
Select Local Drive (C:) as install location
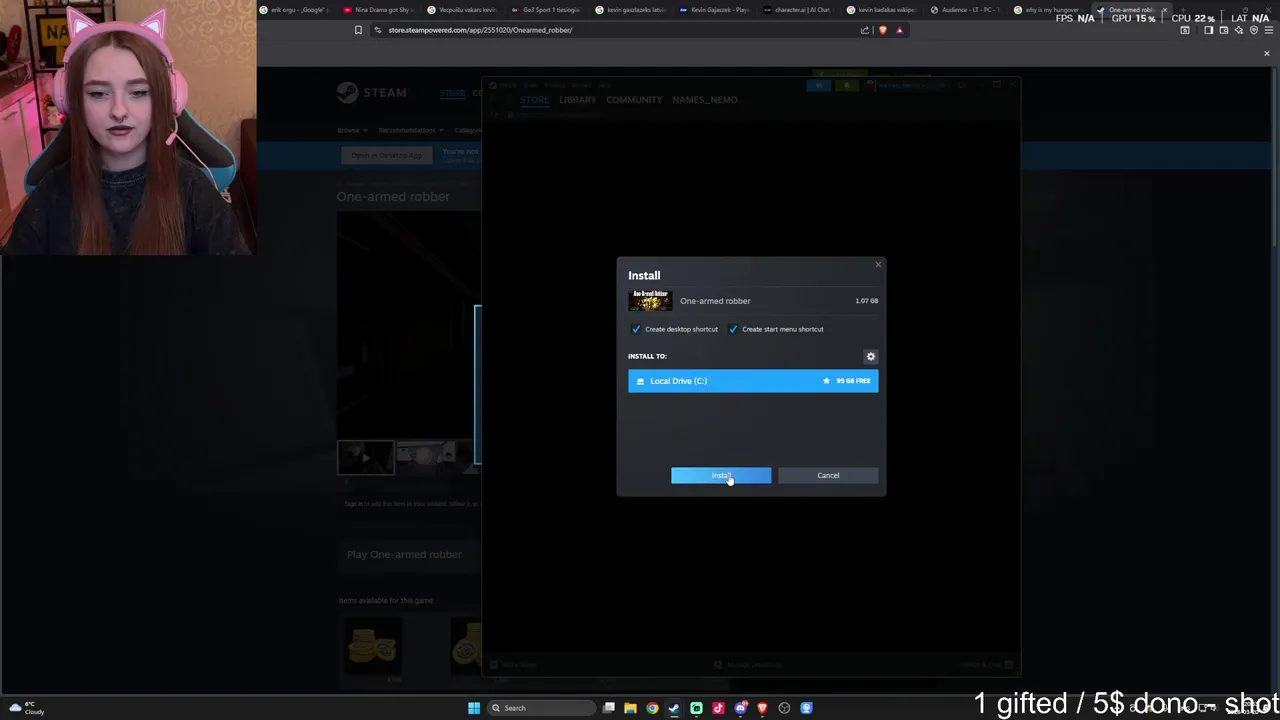[x=753, y=381]
